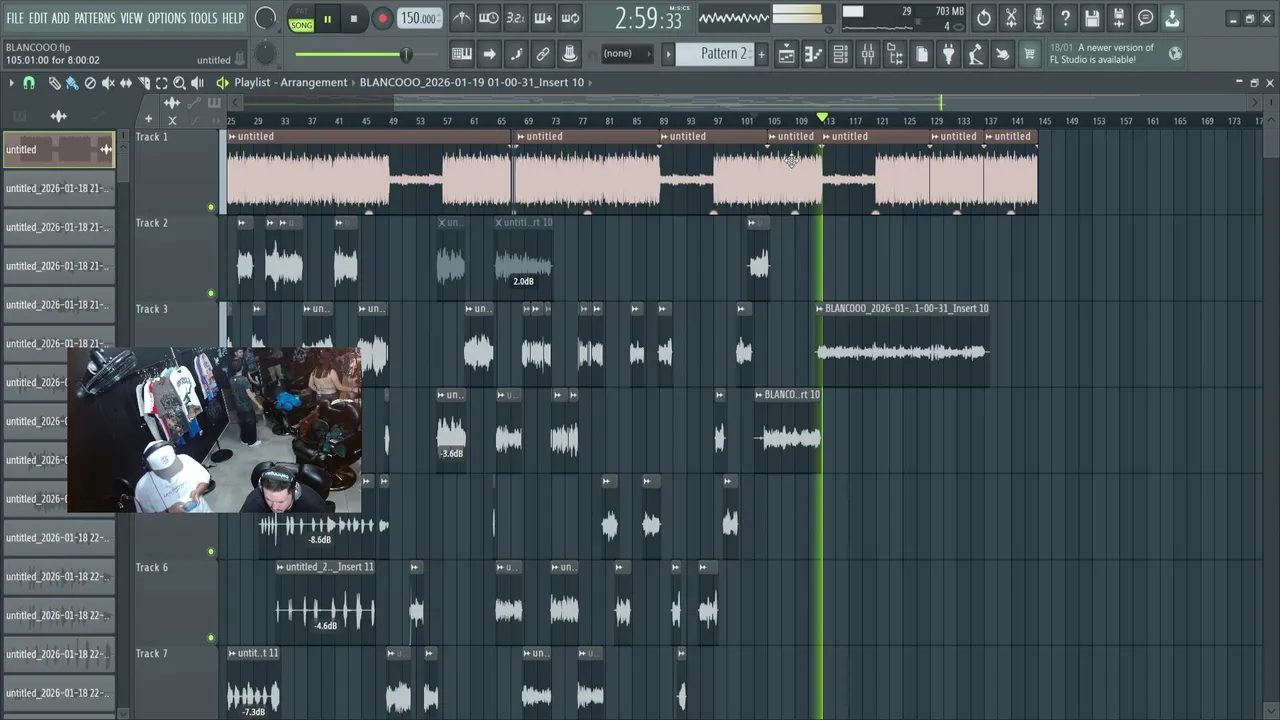This screenshot has height=720, width=1280.
Task: Open the Playlist view icon
Action: click(787, 54)
